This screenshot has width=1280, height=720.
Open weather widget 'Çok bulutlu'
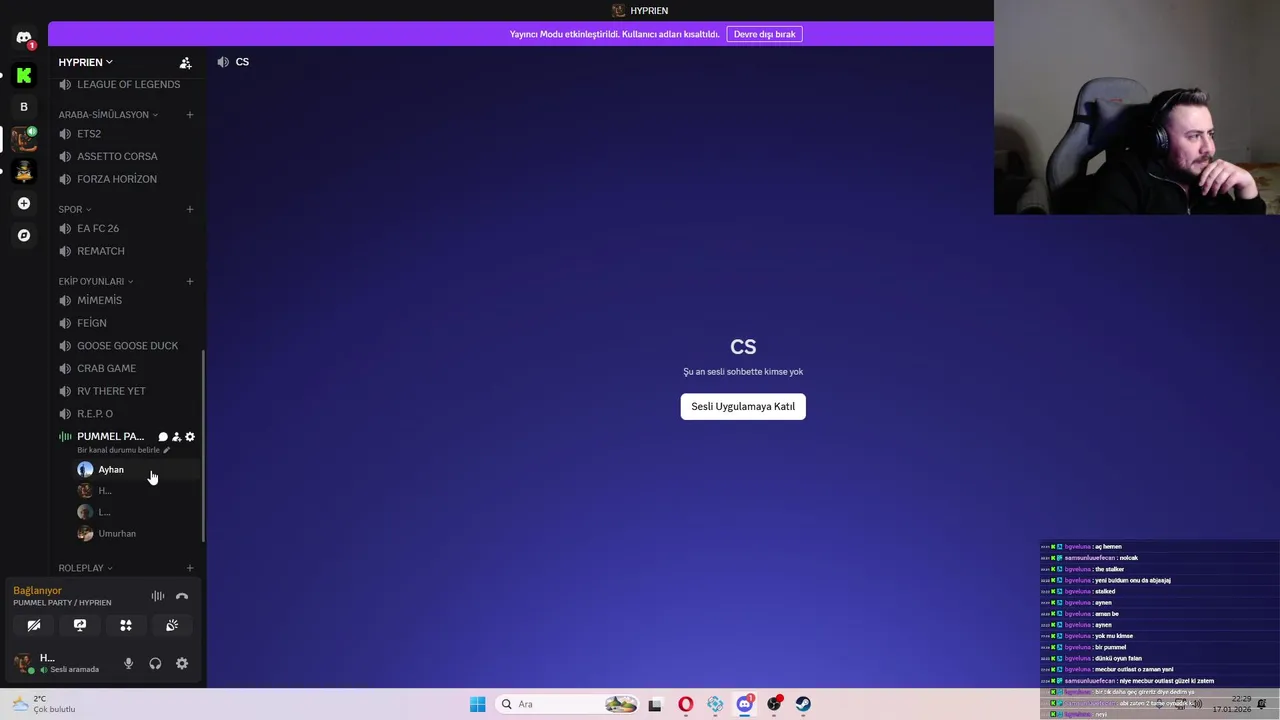click(45, 704)
